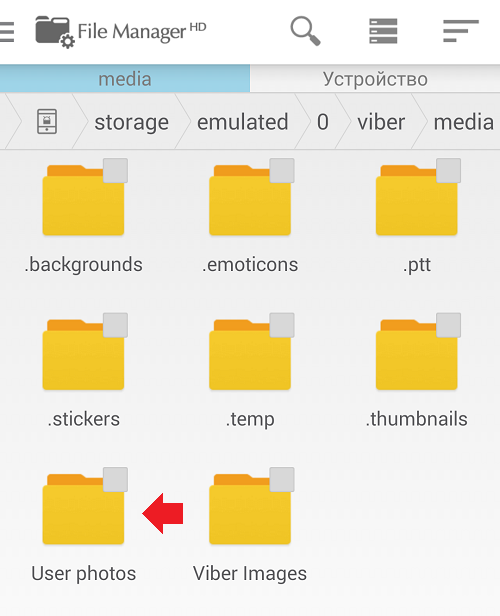Screen dimensions: 500x616
Task: Jump to emulated breadcrumb segment
Action: pos(243,122)
